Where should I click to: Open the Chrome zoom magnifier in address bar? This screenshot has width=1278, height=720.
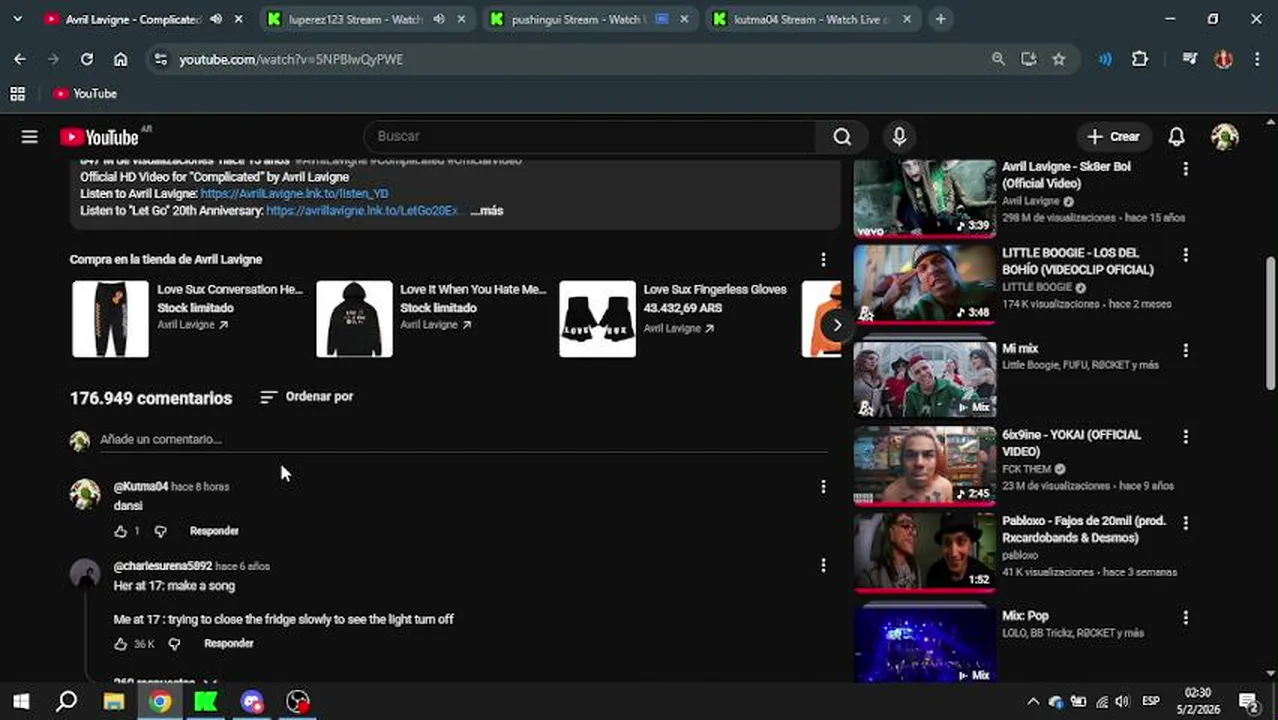pyautogui.click(x=998, y=59)
